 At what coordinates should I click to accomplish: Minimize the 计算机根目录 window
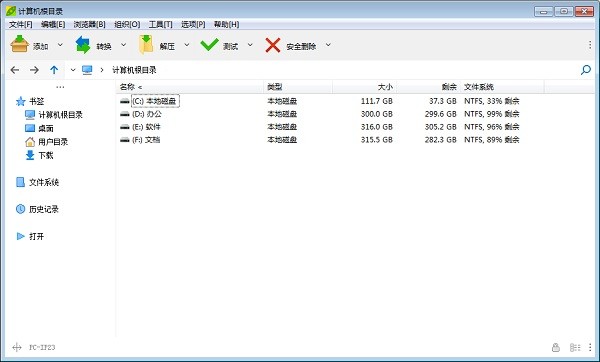[x=543, y=11]
